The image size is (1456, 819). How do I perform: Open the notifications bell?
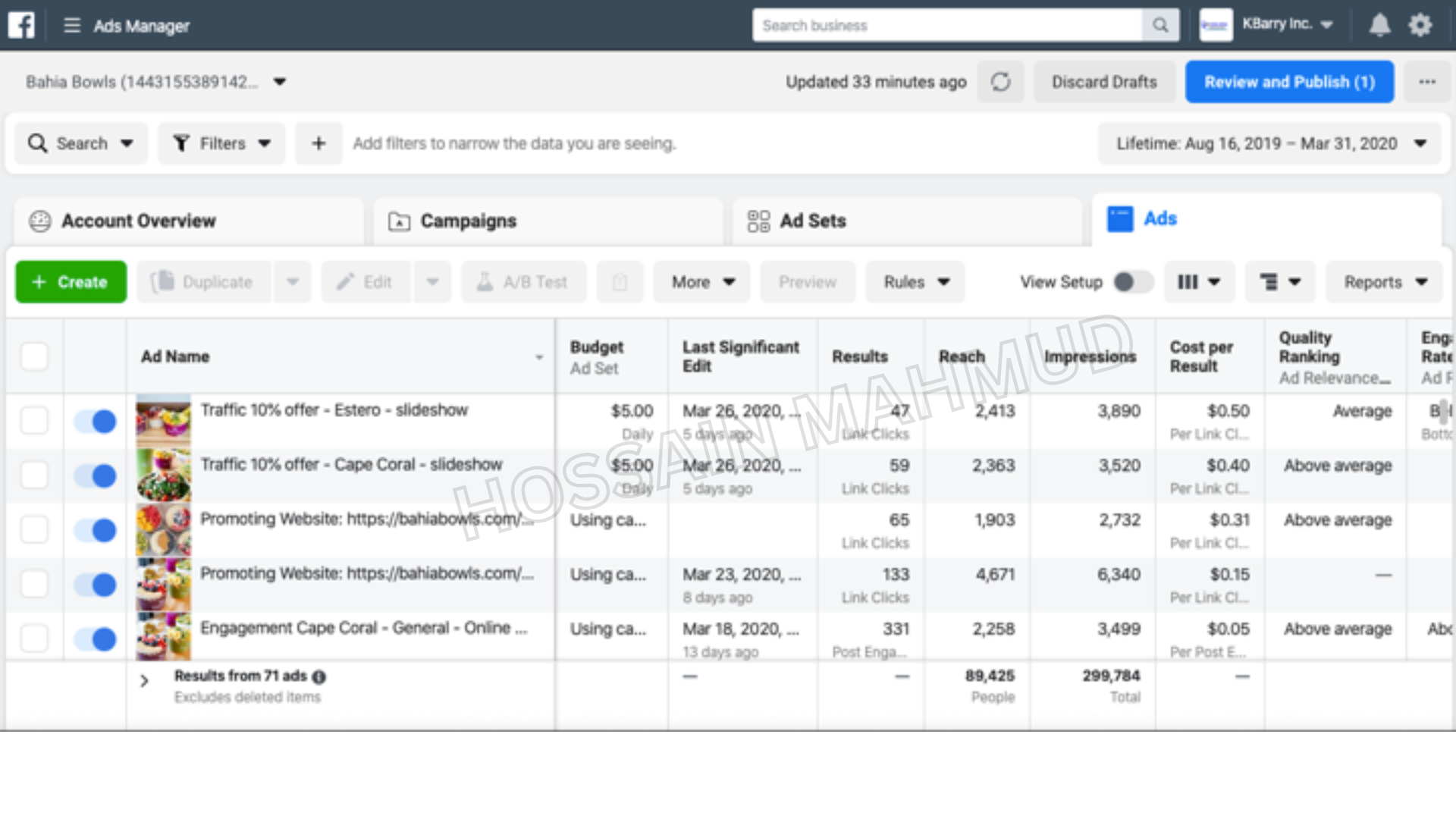click(x=1379, y=25)
